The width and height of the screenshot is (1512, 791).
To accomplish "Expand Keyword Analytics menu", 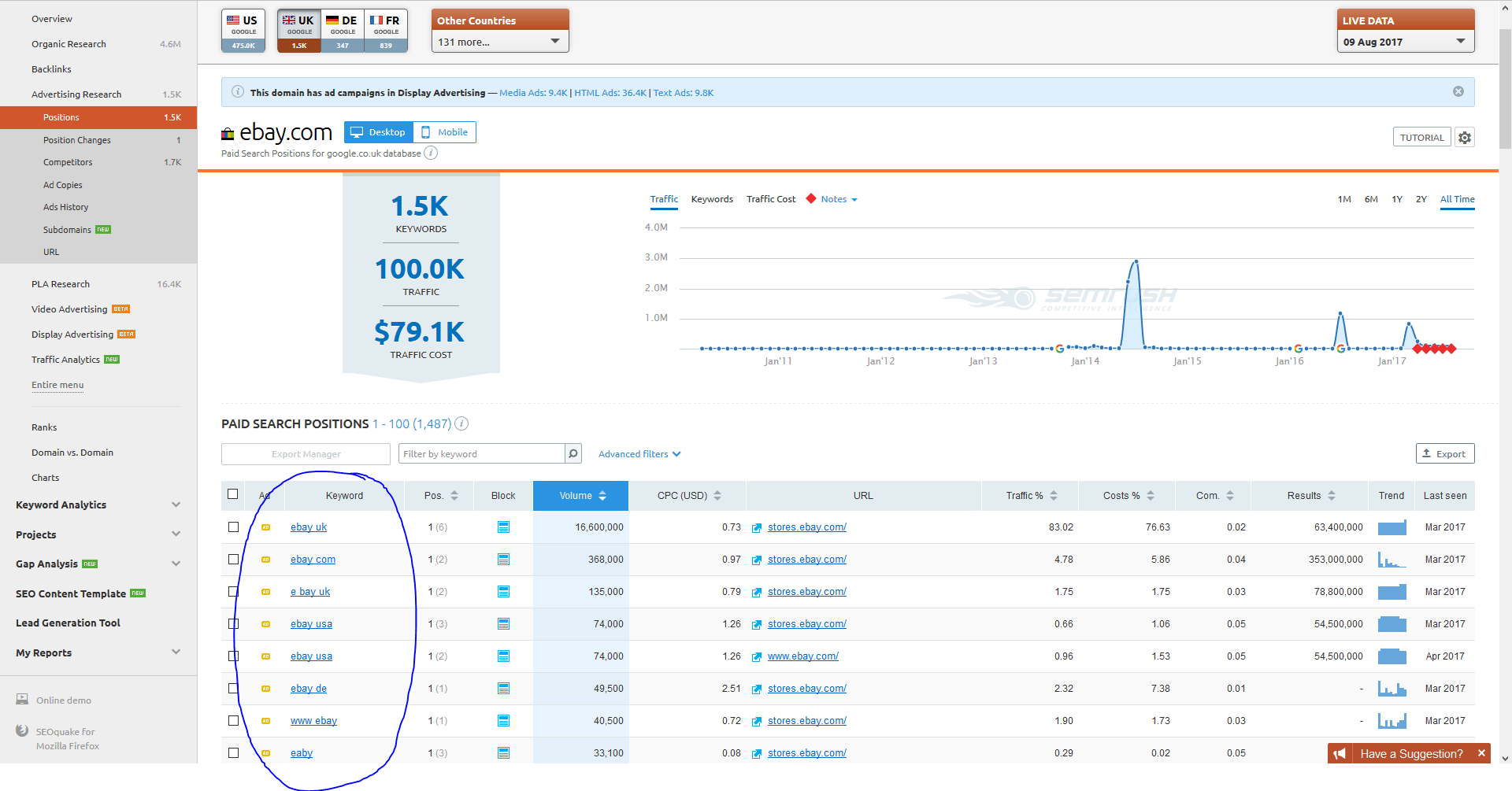I will coord(176,505).
